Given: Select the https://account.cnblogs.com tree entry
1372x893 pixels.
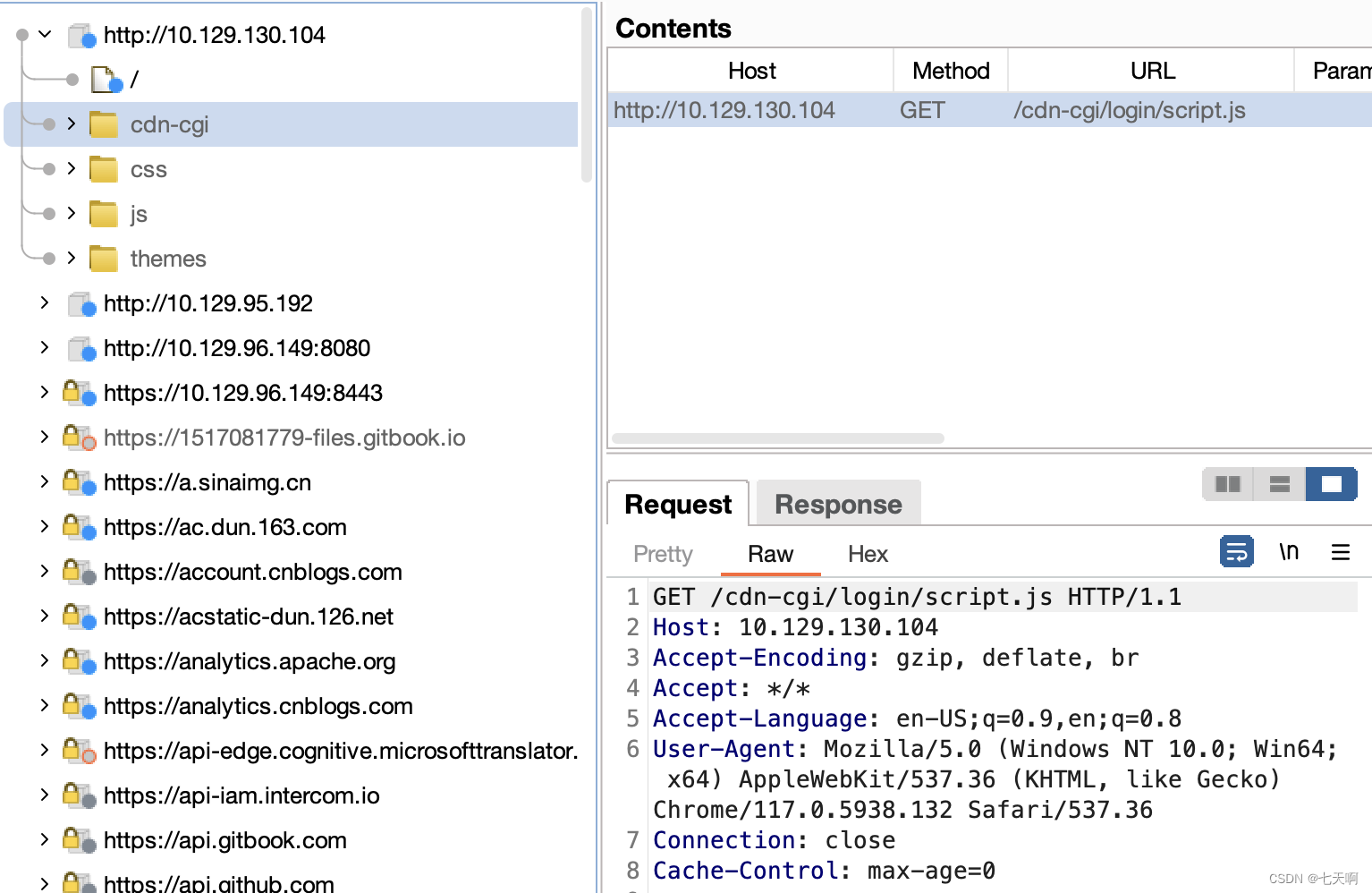Looking at the screenshot, I should tap(253, 572).
